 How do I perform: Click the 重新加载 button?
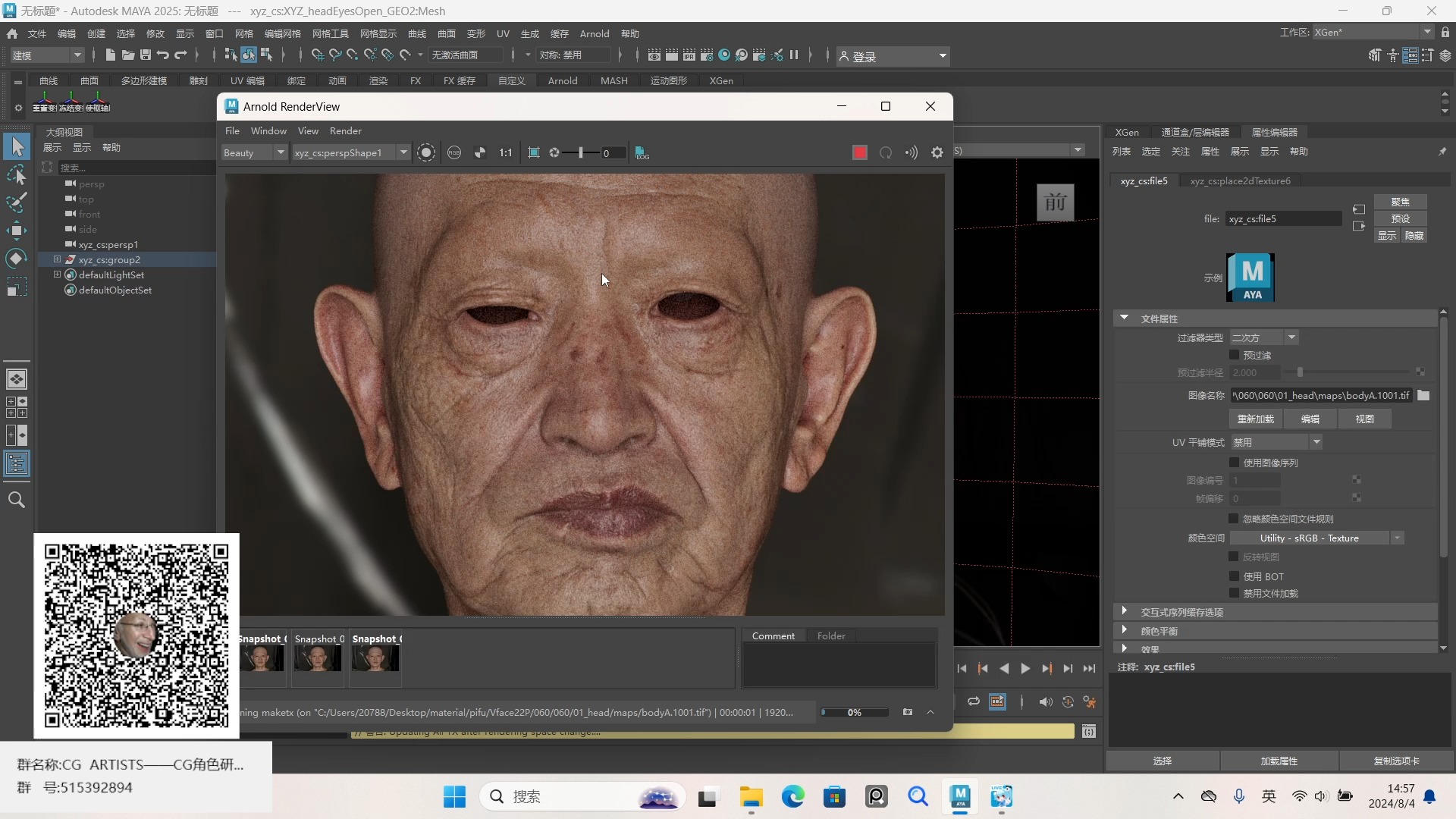click(1255, 419)
